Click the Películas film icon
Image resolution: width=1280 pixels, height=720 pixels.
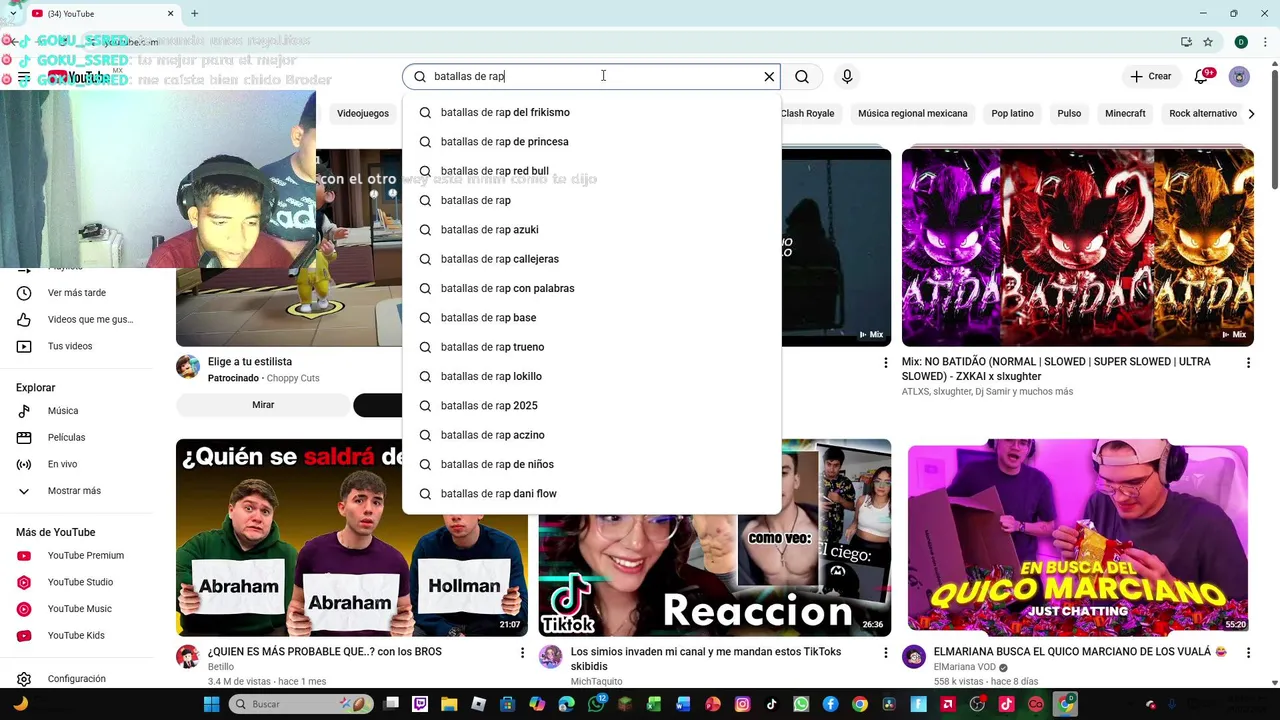[24, 438]
